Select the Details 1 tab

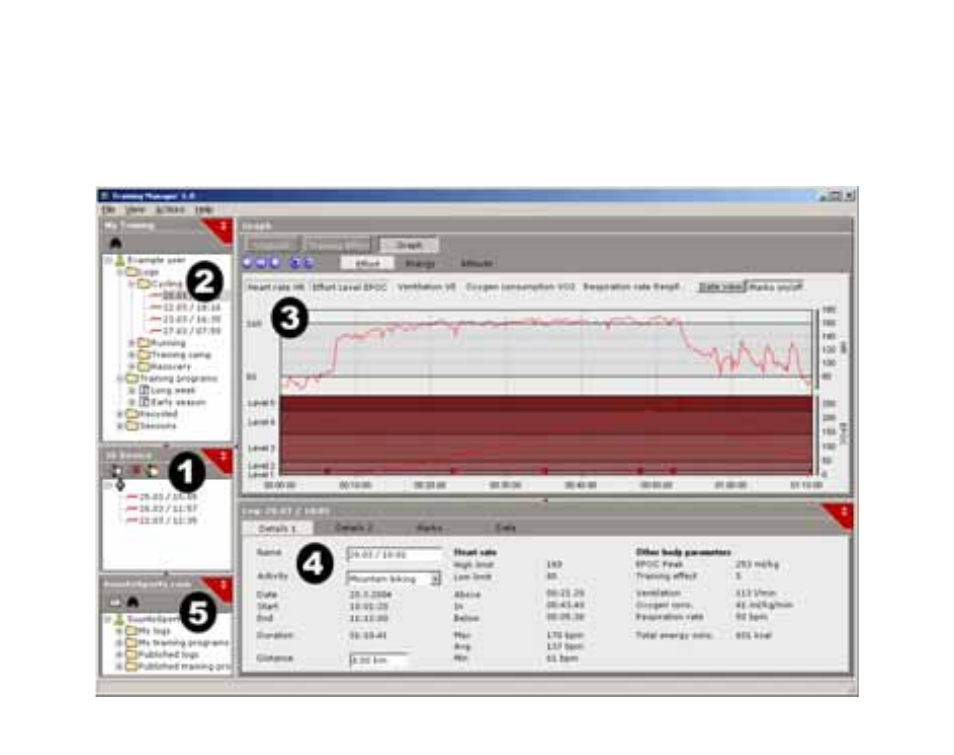tap(277, 528)
